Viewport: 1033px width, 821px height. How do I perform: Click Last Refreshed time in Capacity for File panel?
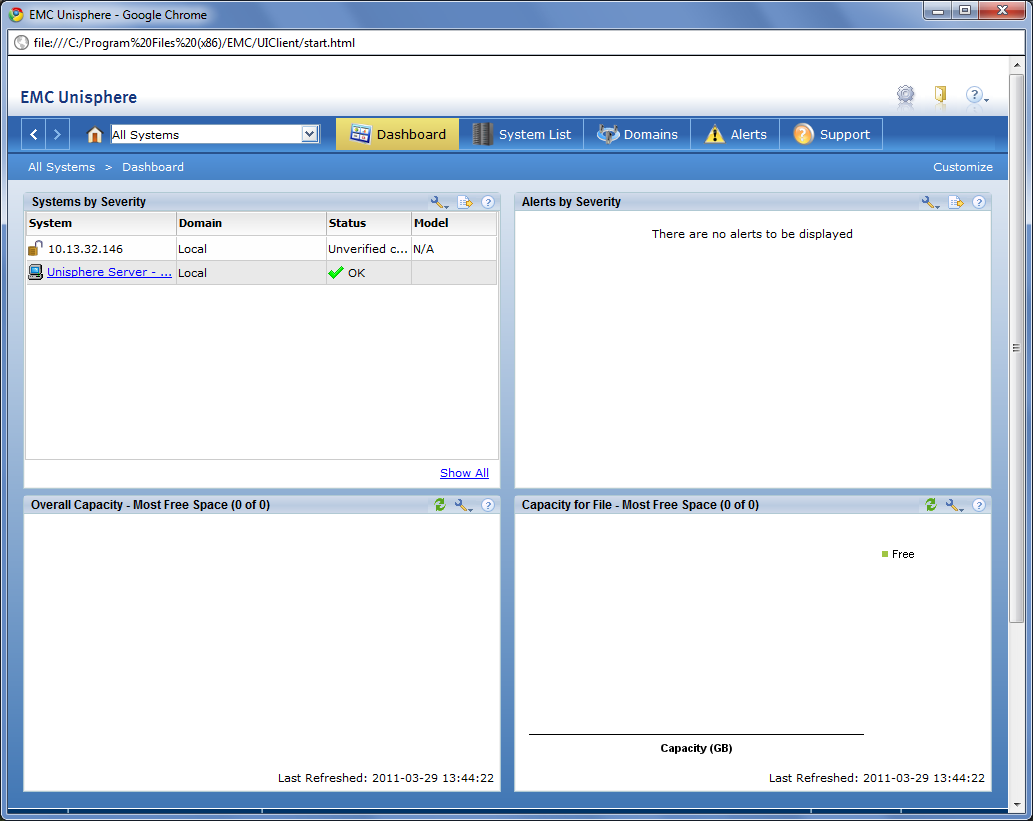(877, 778)
